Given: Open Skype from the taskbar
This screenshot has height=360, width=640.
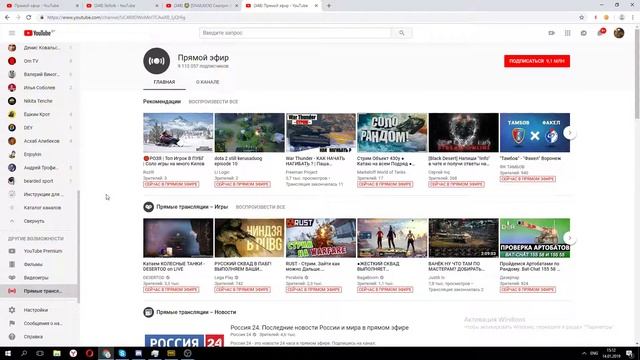Looking at the screenshot, I should pyautogui.click(x=122, y=353).
